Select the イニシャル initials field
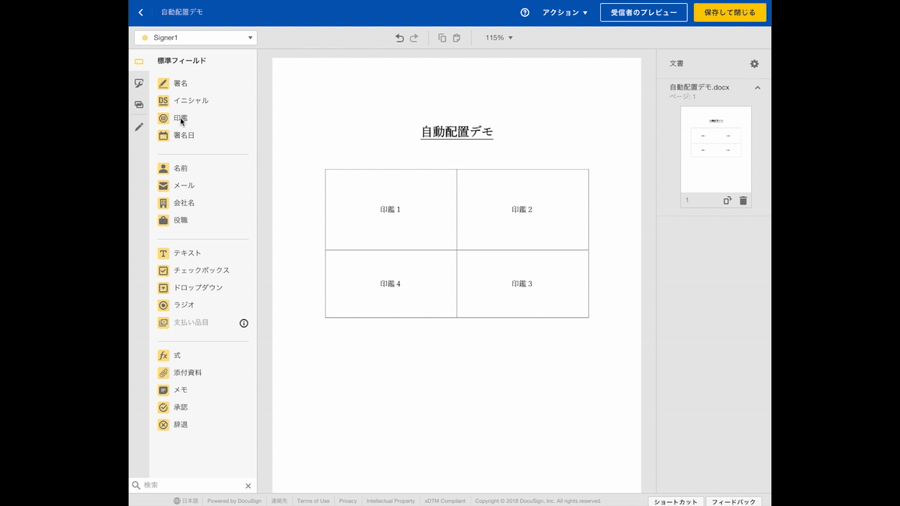900x506 pixels. pyautogui.click(x=183, y=100)
